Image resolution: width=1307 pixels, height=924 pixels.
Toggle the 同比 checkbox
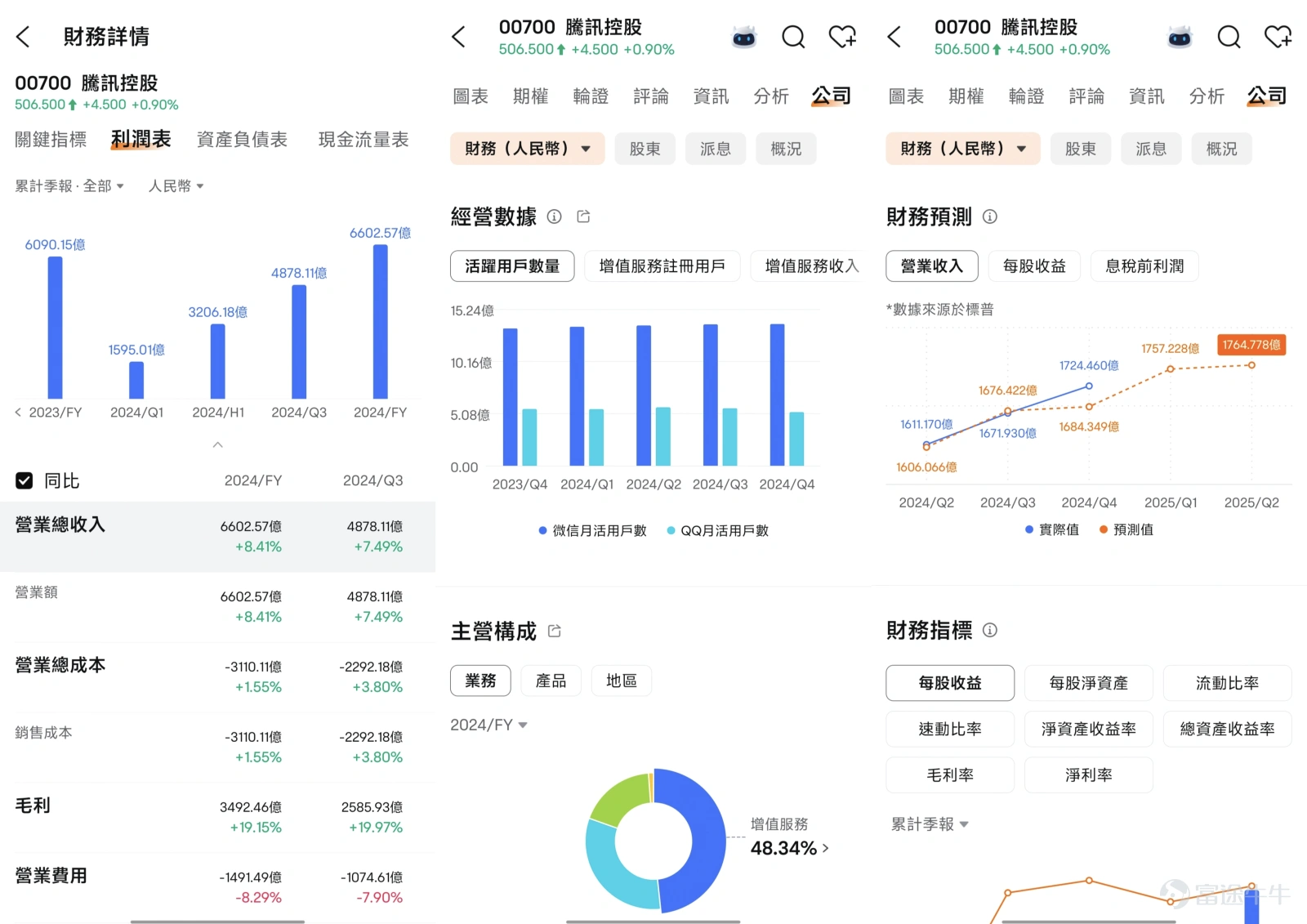tap(24, 480)
